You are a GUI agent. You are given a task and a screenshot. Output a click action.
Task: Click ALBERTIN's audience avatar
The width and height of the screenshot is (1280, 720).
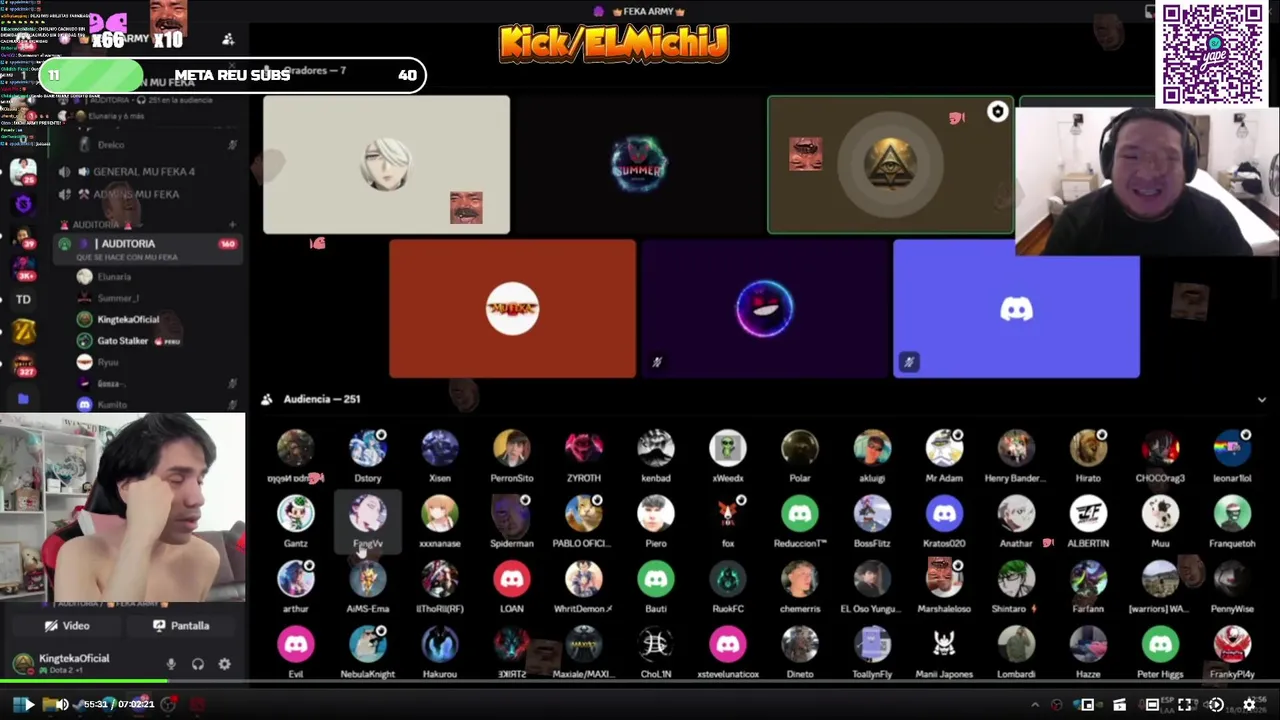click(x=1088, y=514)
